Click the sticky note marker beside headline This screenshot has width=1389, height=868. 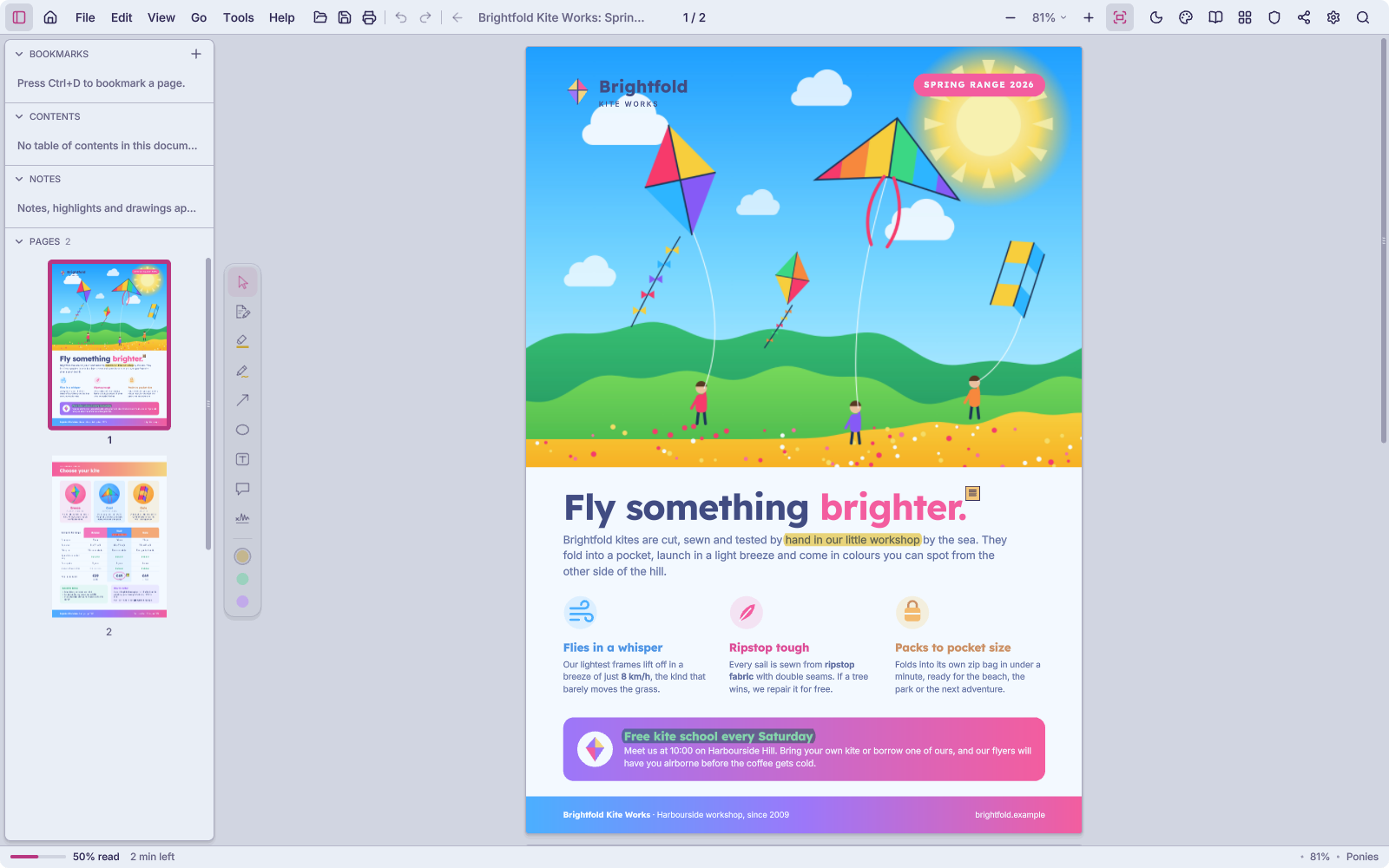click(973, 493)
